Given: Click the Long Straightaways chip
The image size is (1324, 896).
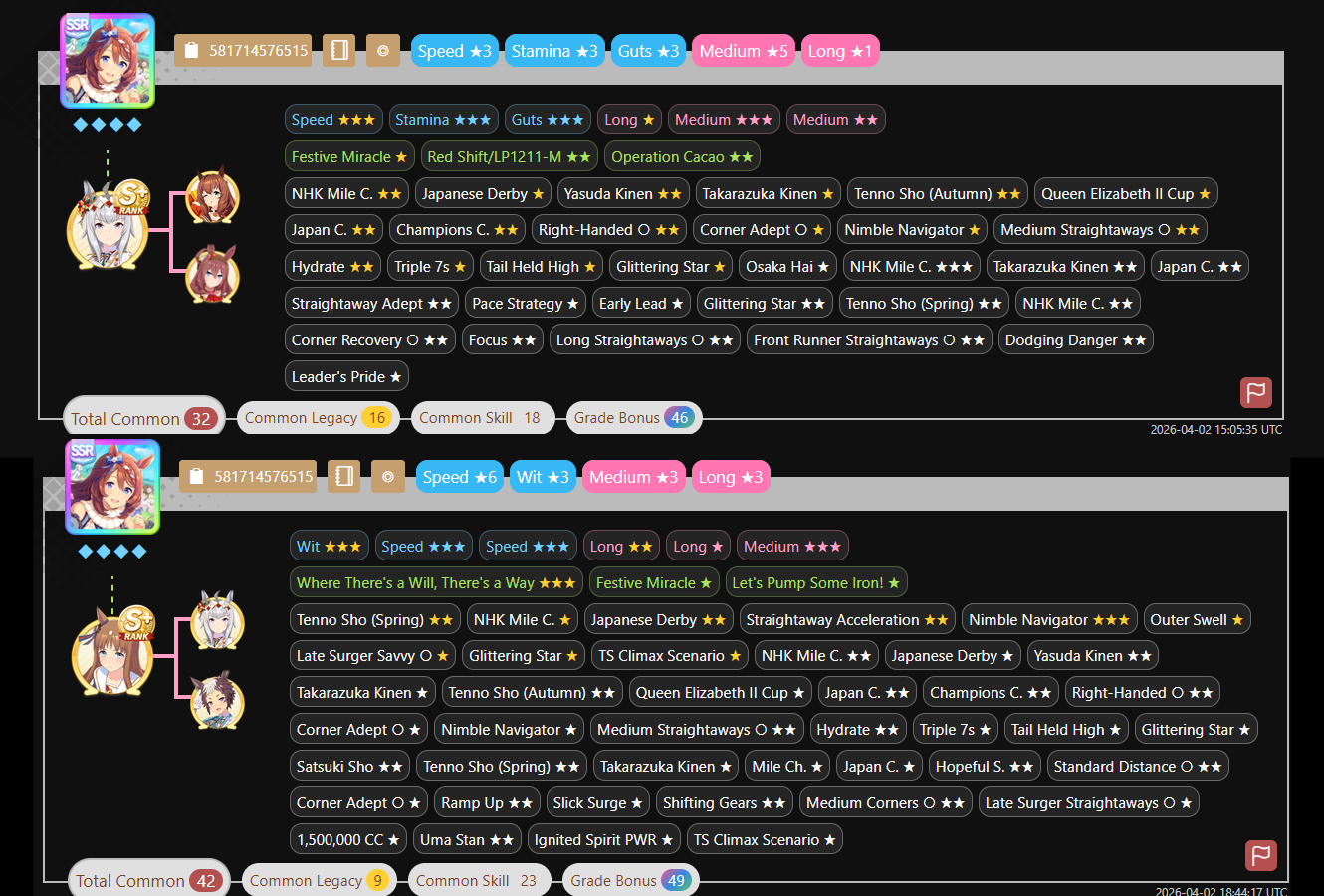Looking at the screenshot, I should click(x=645, y=339).
